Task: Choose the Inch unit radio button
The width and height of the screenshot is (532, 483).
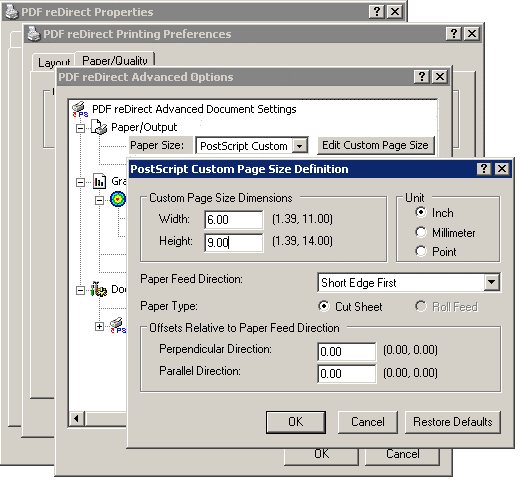Action: pos(421,212)
